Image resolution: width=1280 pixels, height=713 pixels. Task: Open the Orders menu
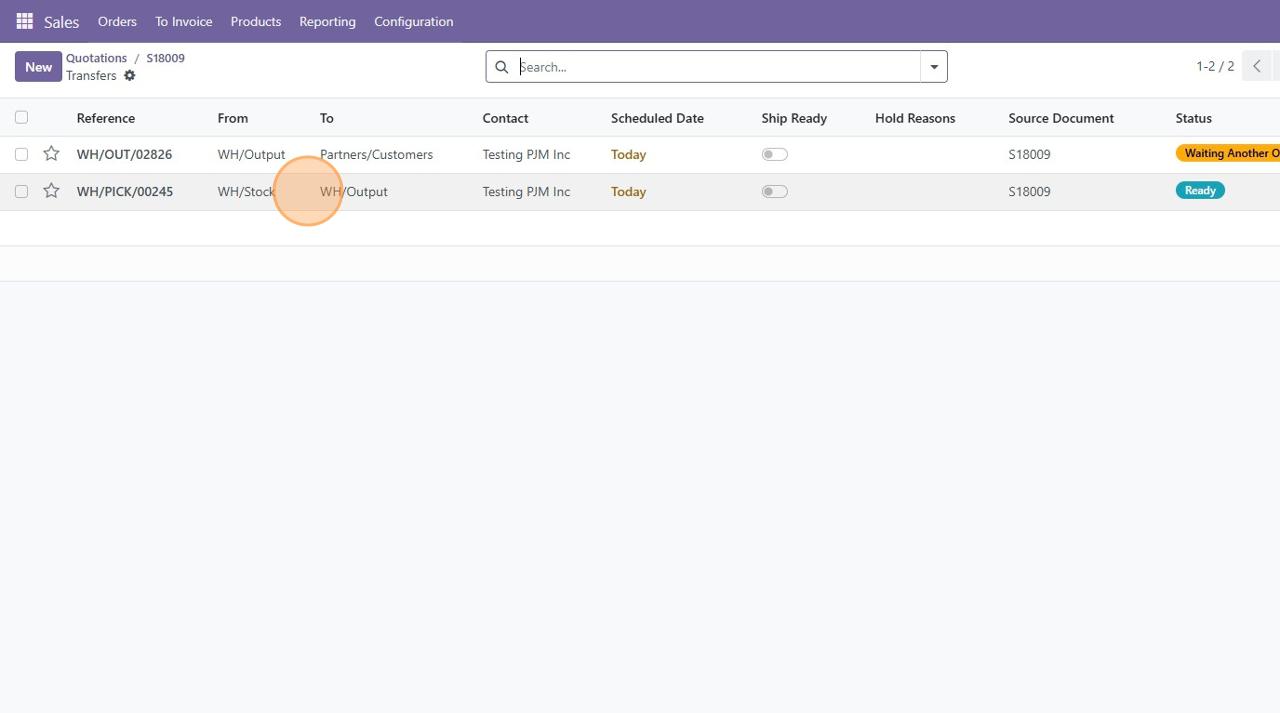pos(117,21)
